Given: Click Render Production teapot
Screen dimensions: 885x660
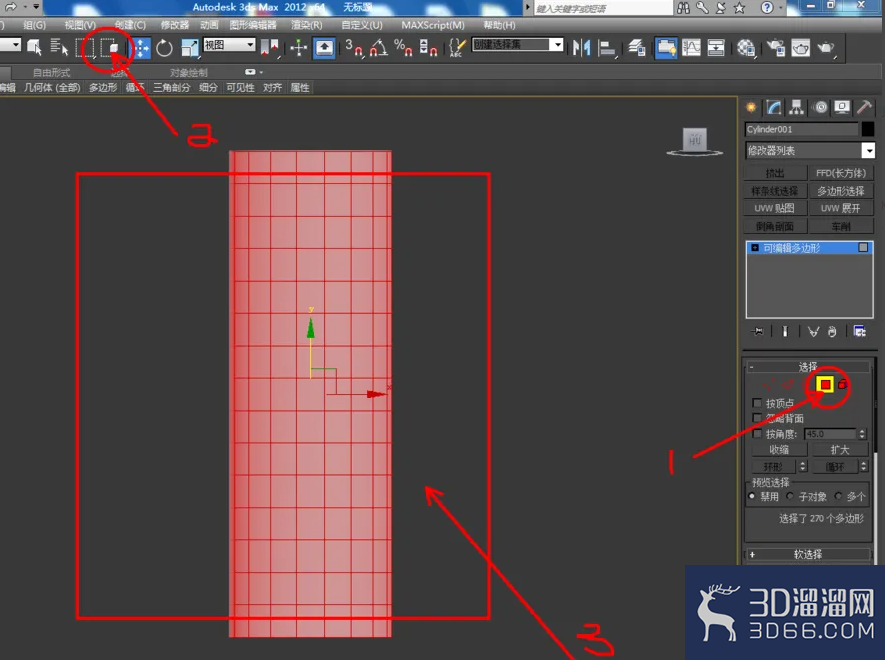Looking at the screenshot, I should tap(826, 48).
